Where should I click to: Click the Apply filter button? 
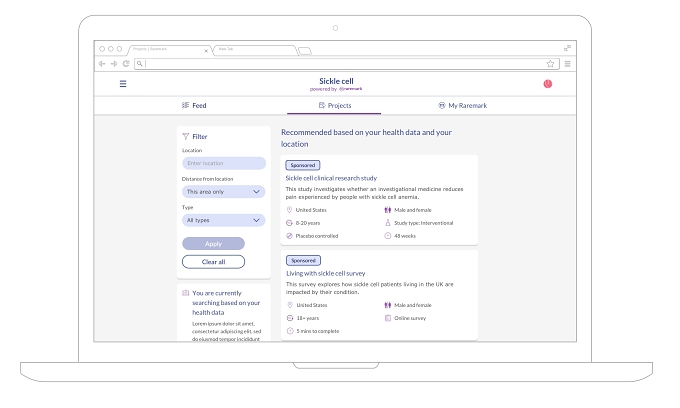(213, 244)
